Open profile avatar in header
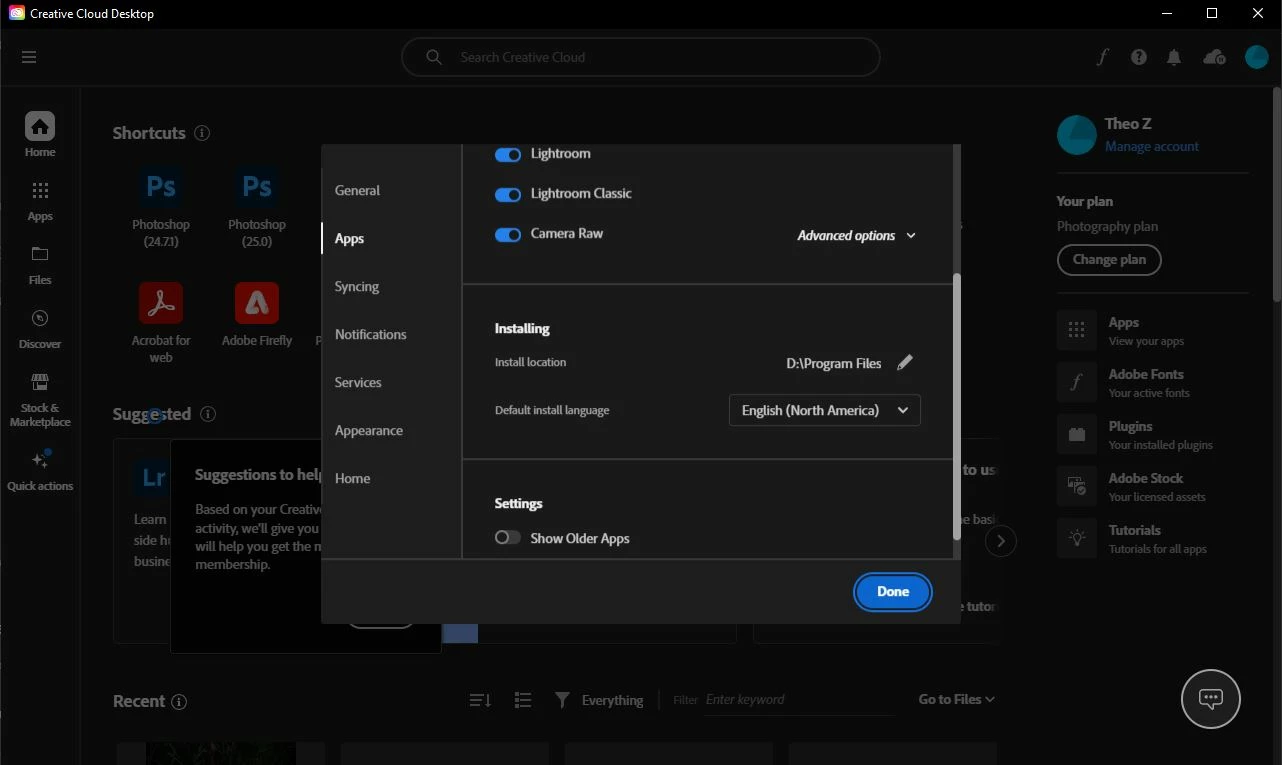Screen dimensions: 1282x765 tap(1257, 57)
